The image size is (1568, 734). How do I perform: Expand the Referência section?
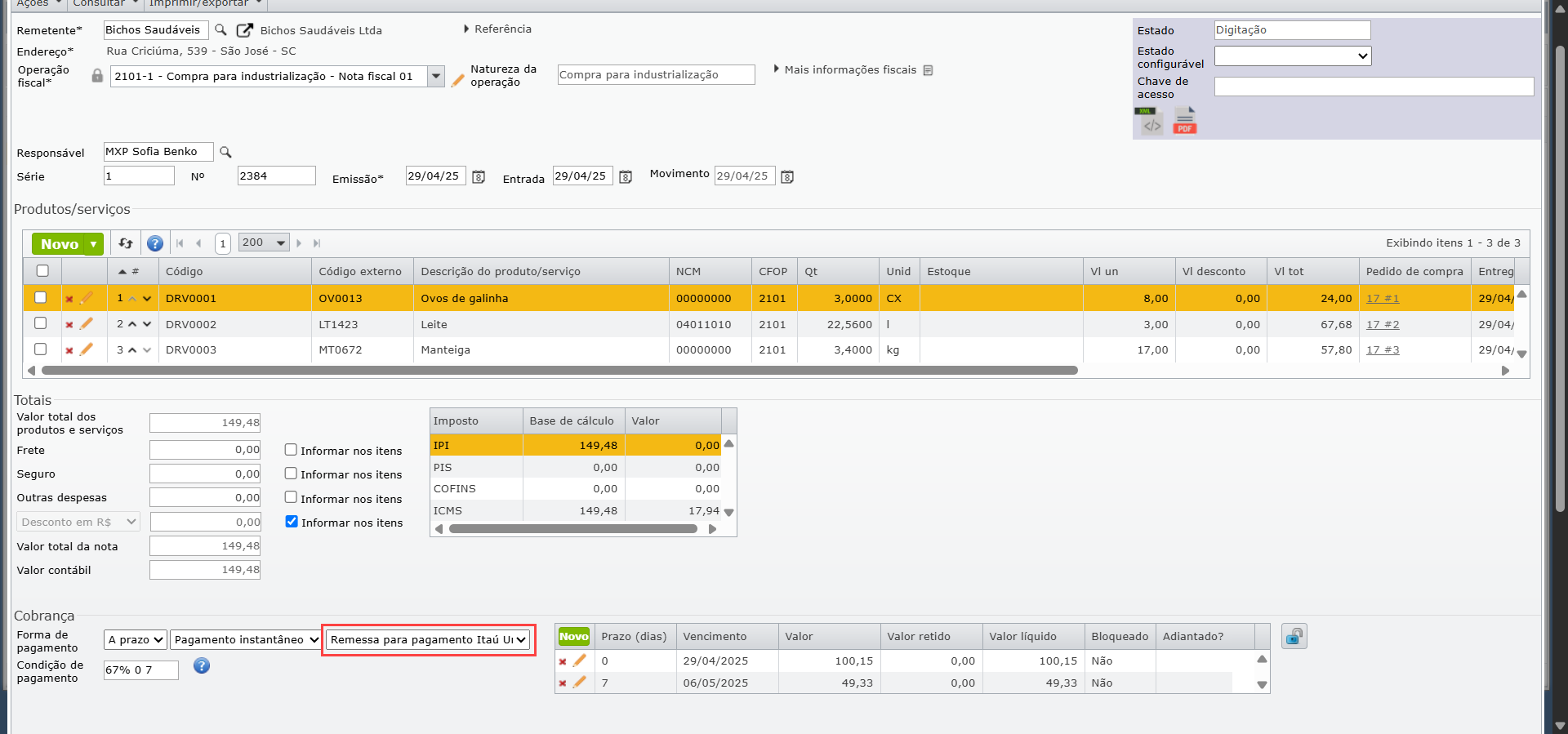(x=497, y=29)
